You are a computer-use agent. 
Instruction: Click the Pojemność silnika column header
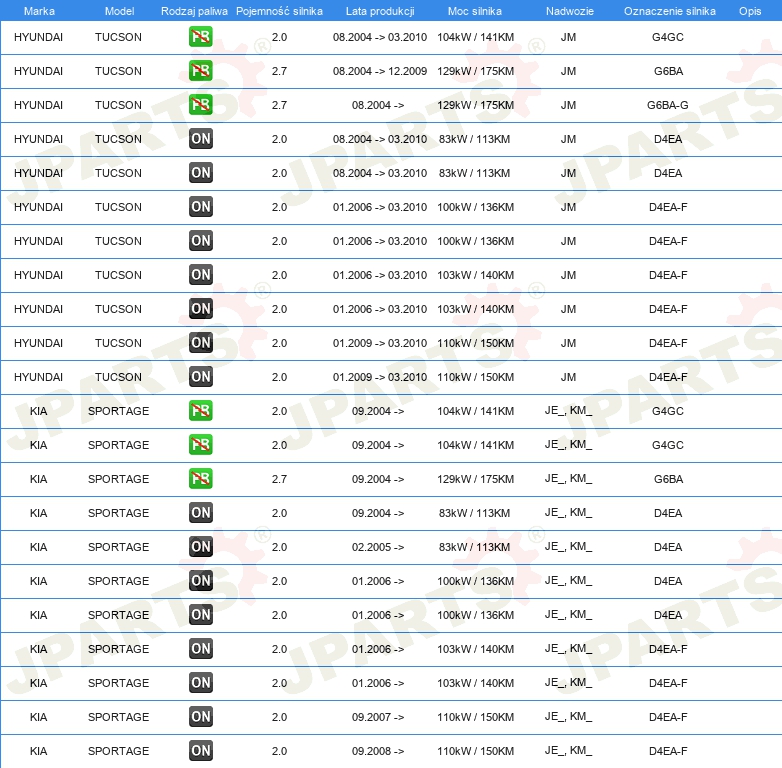(279, 11)
